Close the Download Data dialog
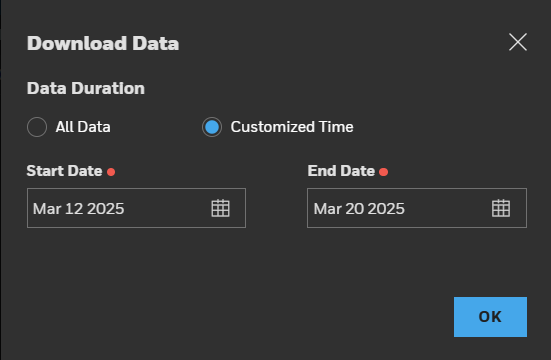Screen dimensions: 551x360 [518, 42]
